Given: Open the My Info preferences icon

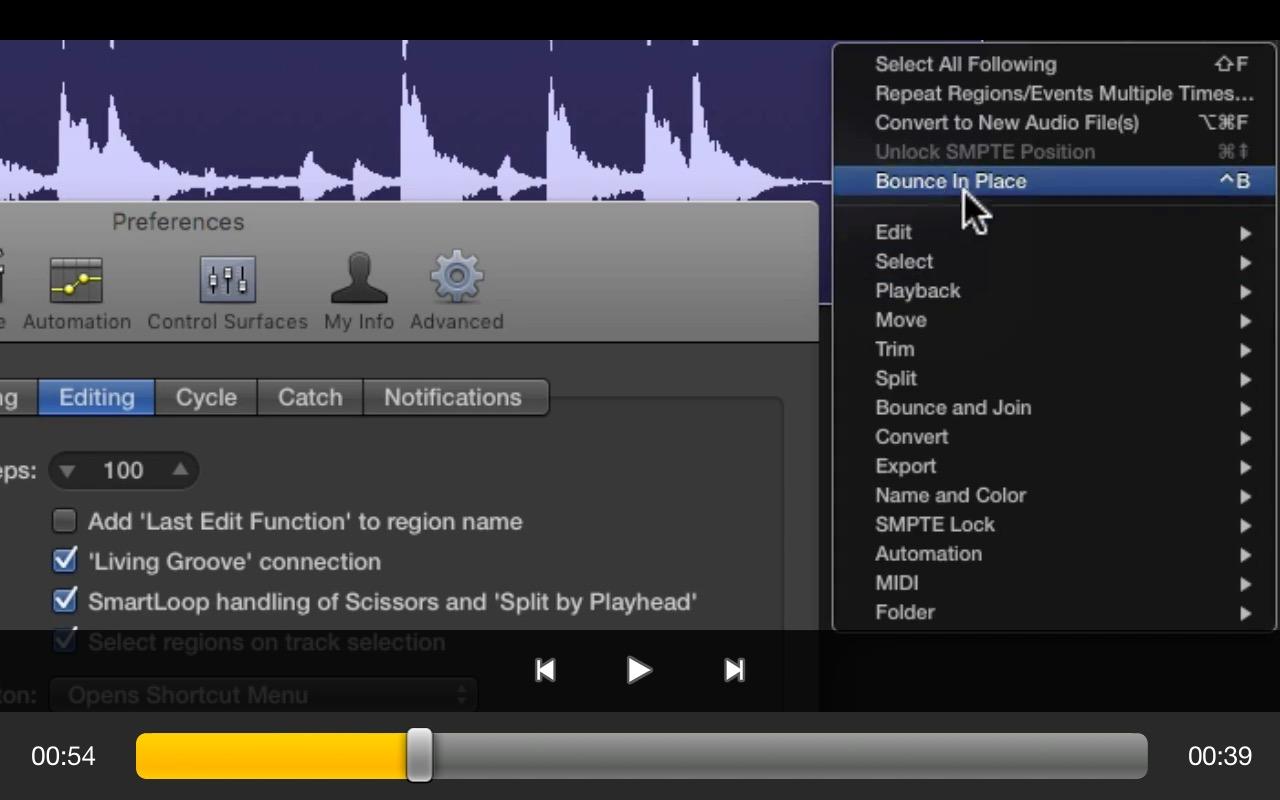Looking at the screenshot, I should [359, 278].
